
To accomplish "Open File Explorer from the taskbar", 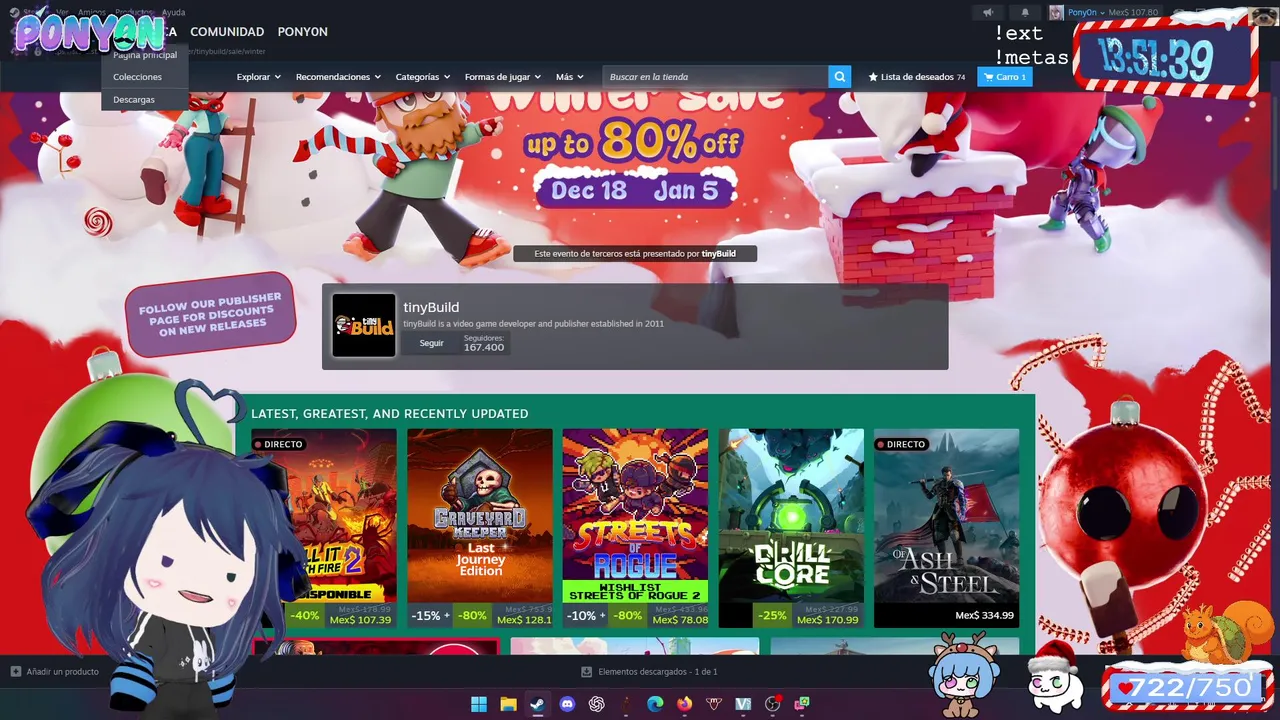I will [x=508, y=704].
